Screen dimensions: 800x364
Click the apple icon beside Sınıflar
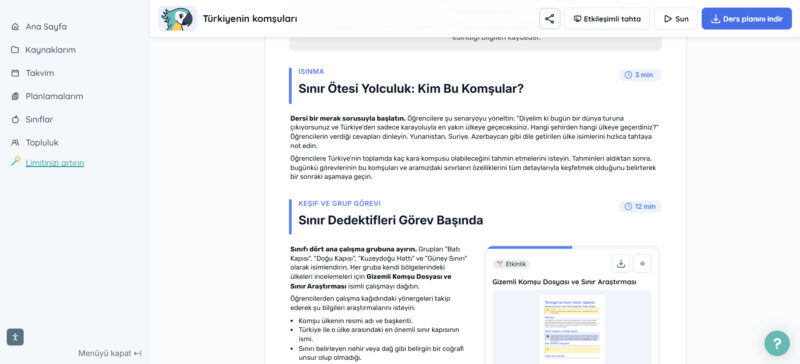pos(15,119)
